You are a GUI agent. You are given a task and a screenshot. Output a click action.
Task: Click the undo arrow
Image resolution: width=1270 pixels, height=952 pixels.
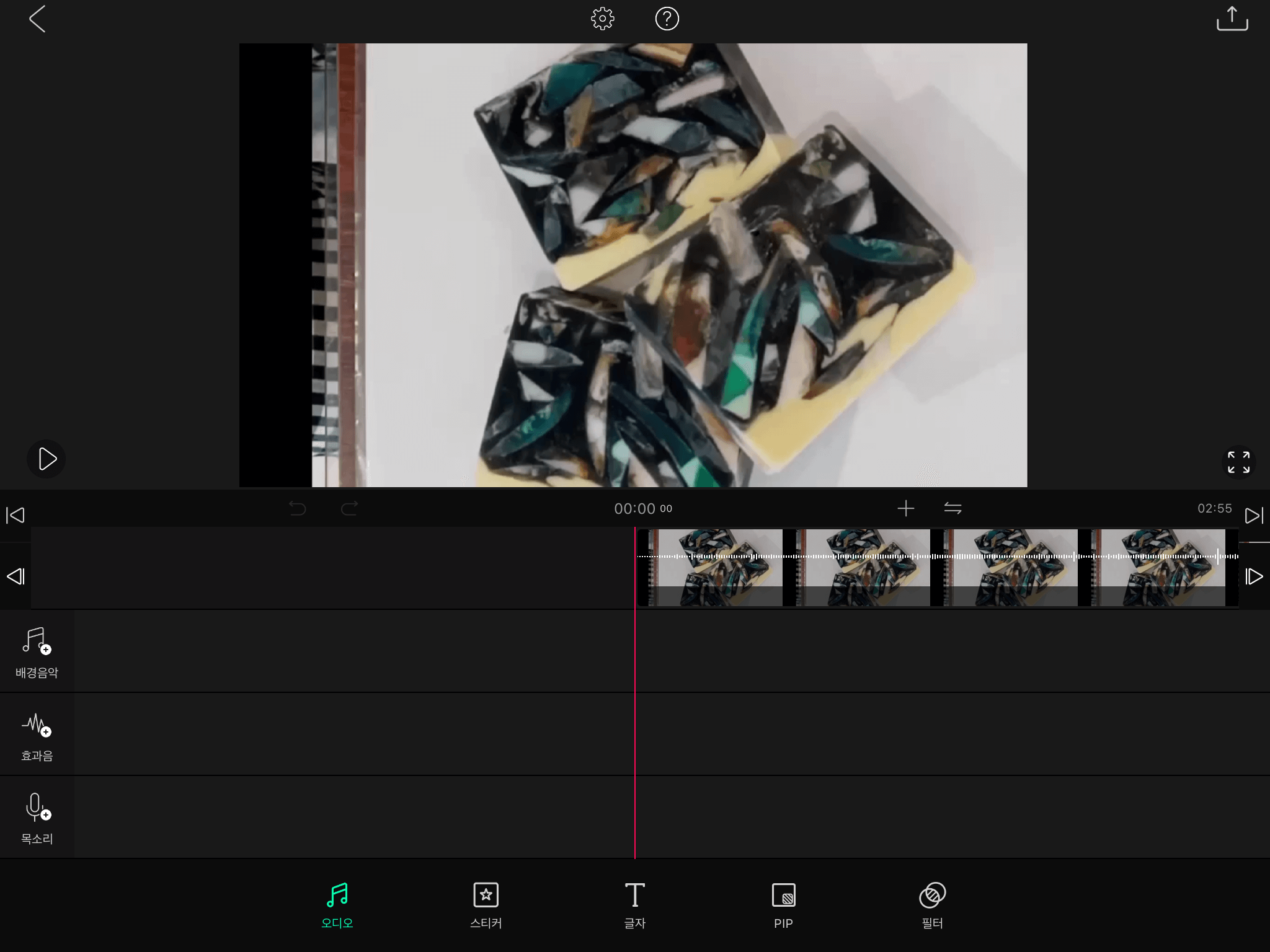[x=298, y=509]
